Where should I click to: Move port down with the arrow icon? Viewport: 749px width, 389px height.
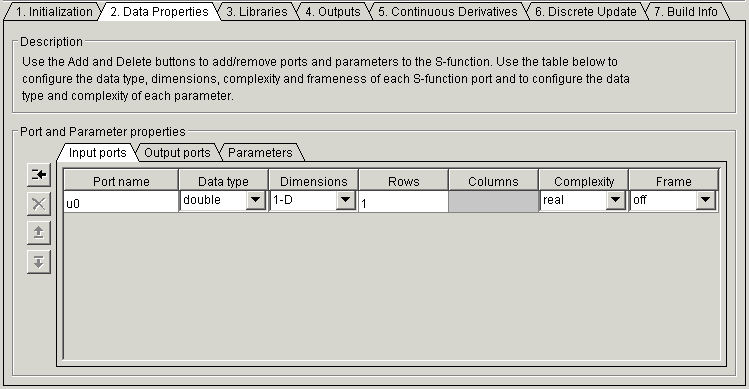click(x=39, y=262)
